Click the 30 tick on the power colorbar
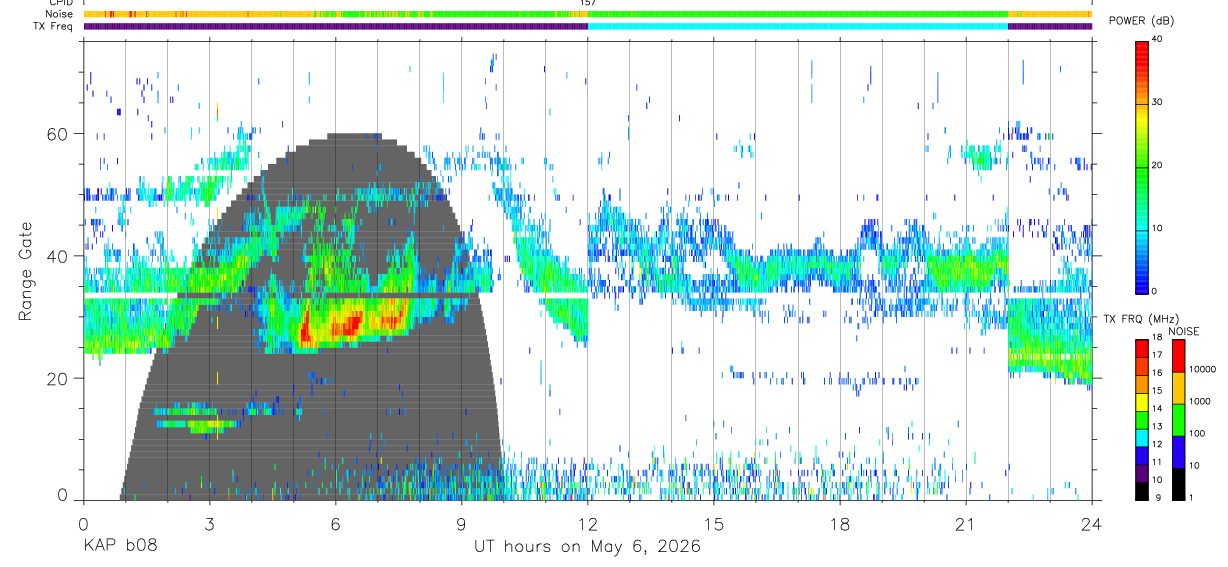 pyautogui.click(x=1158, y=103)
